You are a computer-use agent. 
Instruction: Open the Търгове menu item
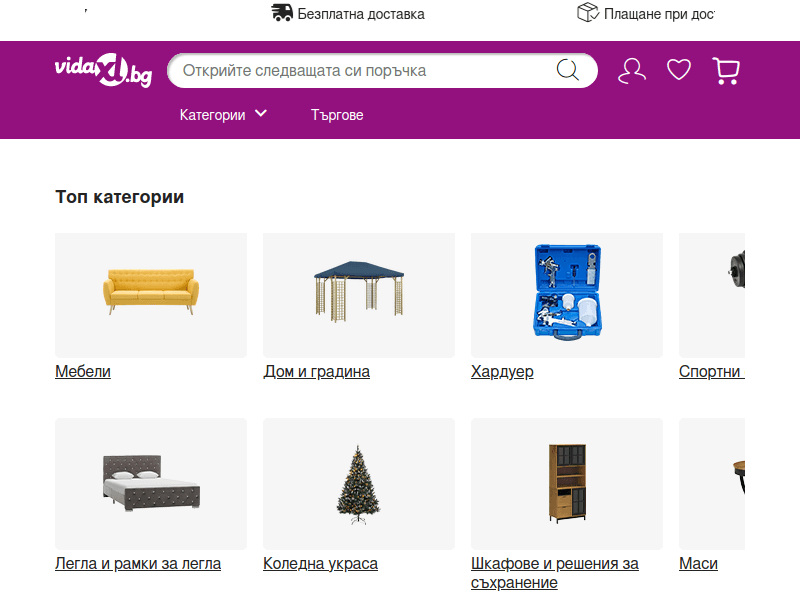point(337,115)
